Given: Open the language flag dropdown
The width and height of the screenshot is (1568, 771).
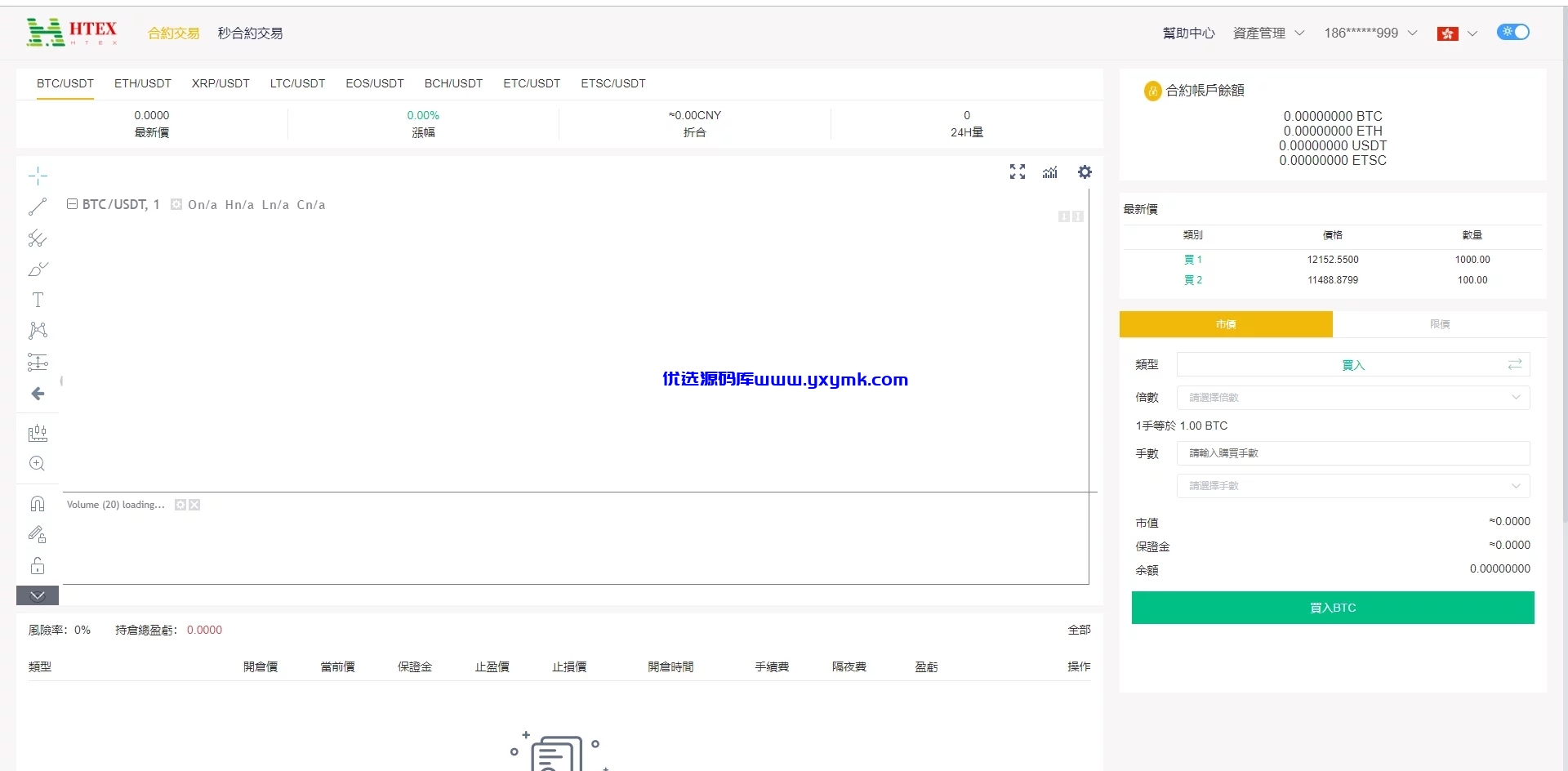Looking at the screenshot, I should coord(1457,33).
